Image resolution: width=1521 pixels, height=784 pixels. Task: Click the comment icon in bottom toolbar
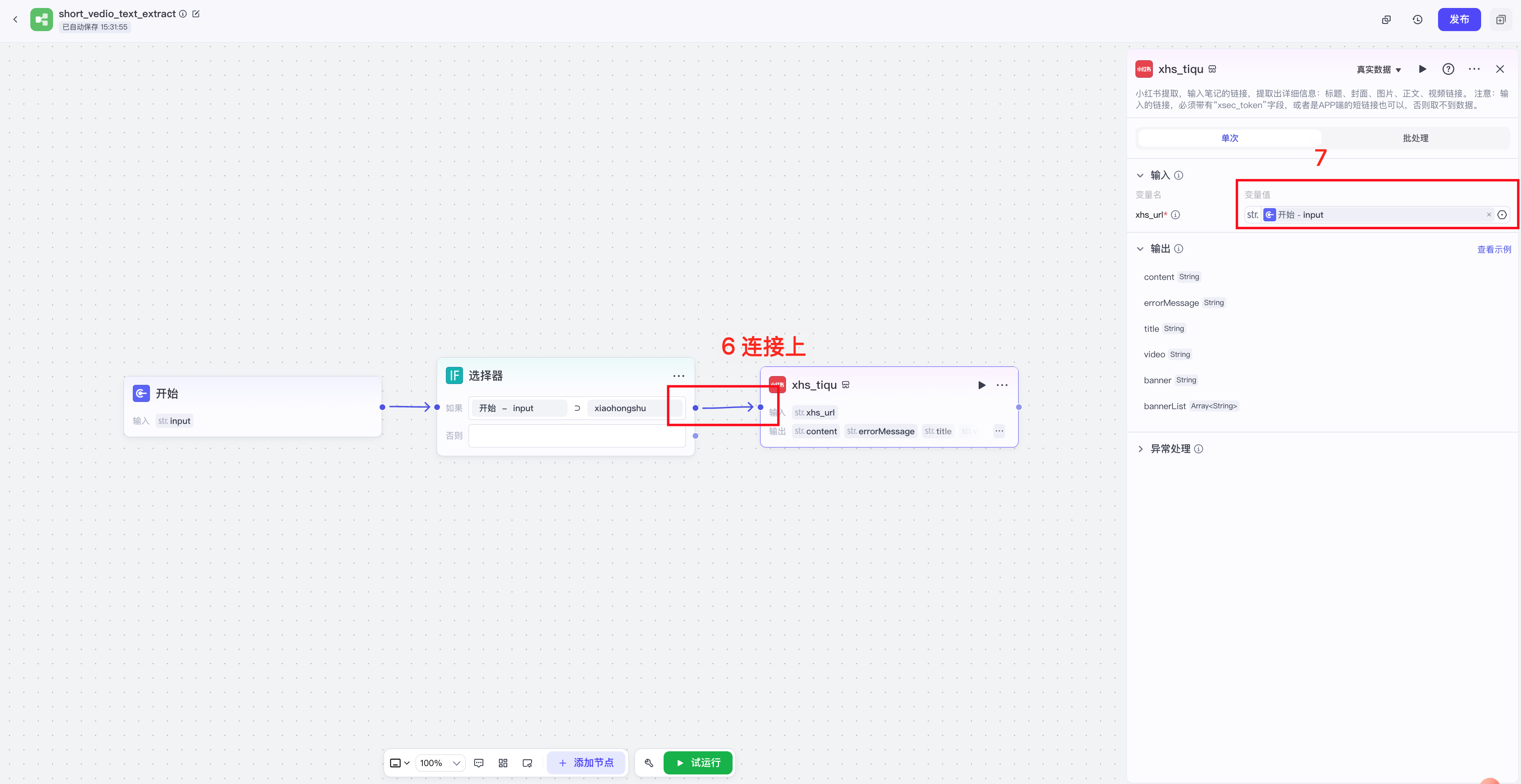click(479, 763)
